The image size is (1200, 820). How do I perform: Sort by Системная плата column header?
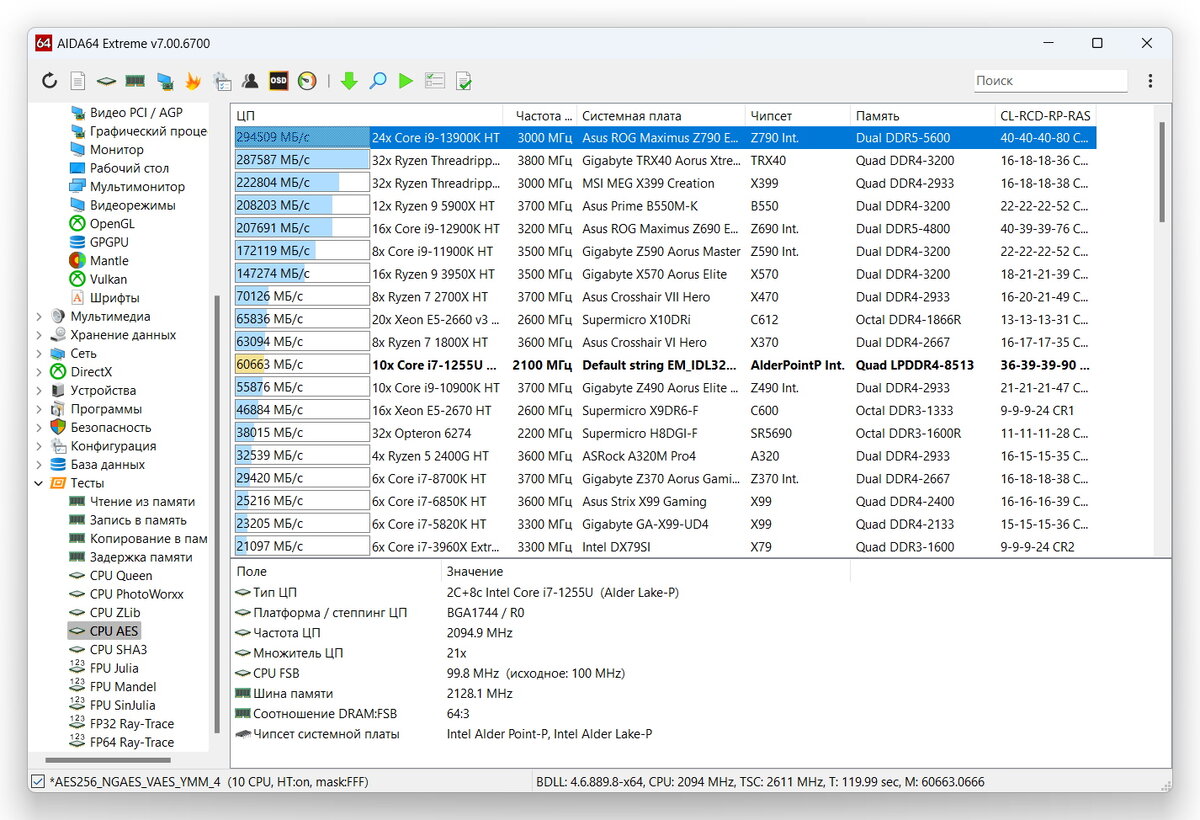[x=661, y=115]
